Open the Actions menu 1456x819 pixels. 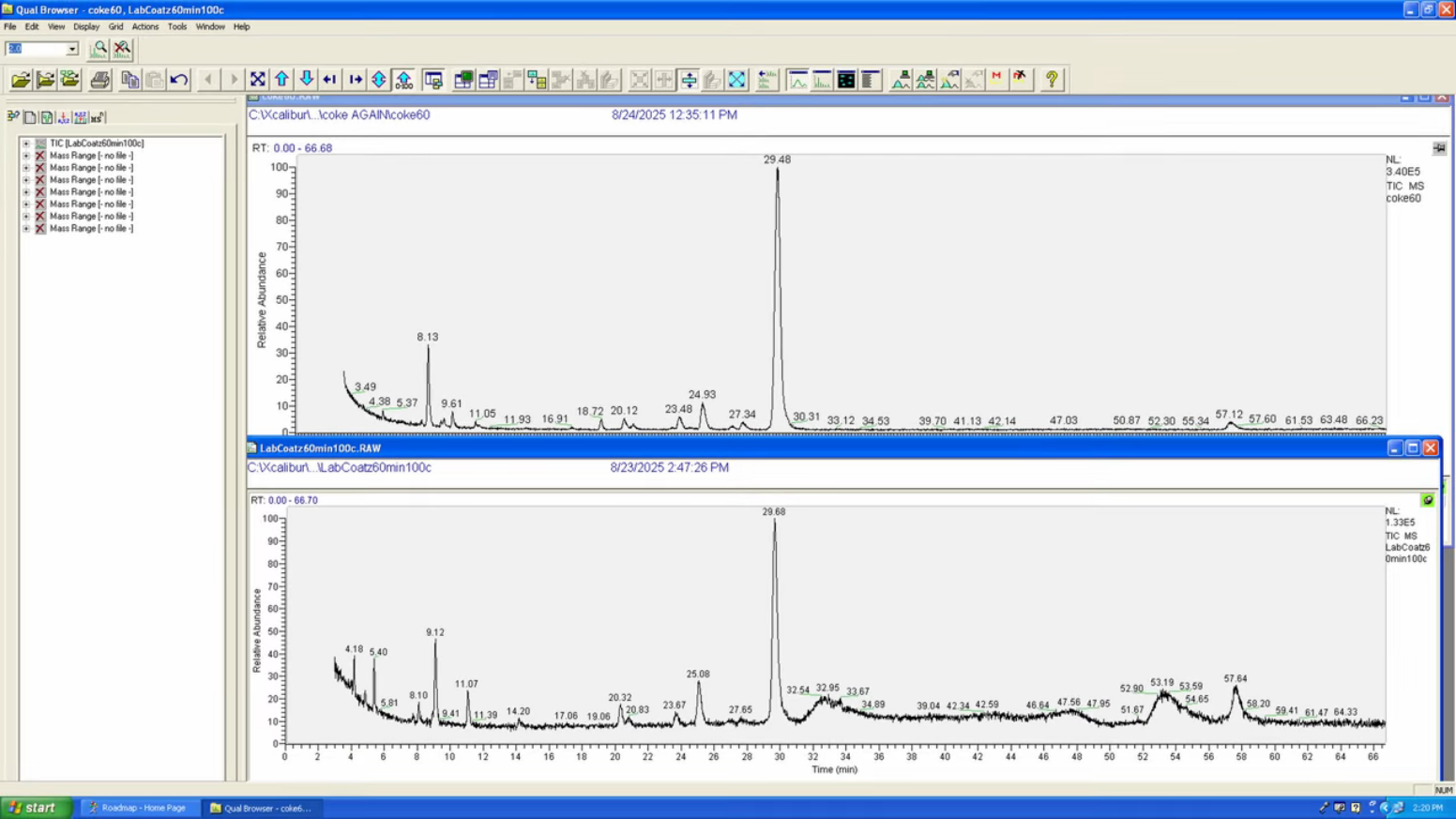[x=145, y=27]
